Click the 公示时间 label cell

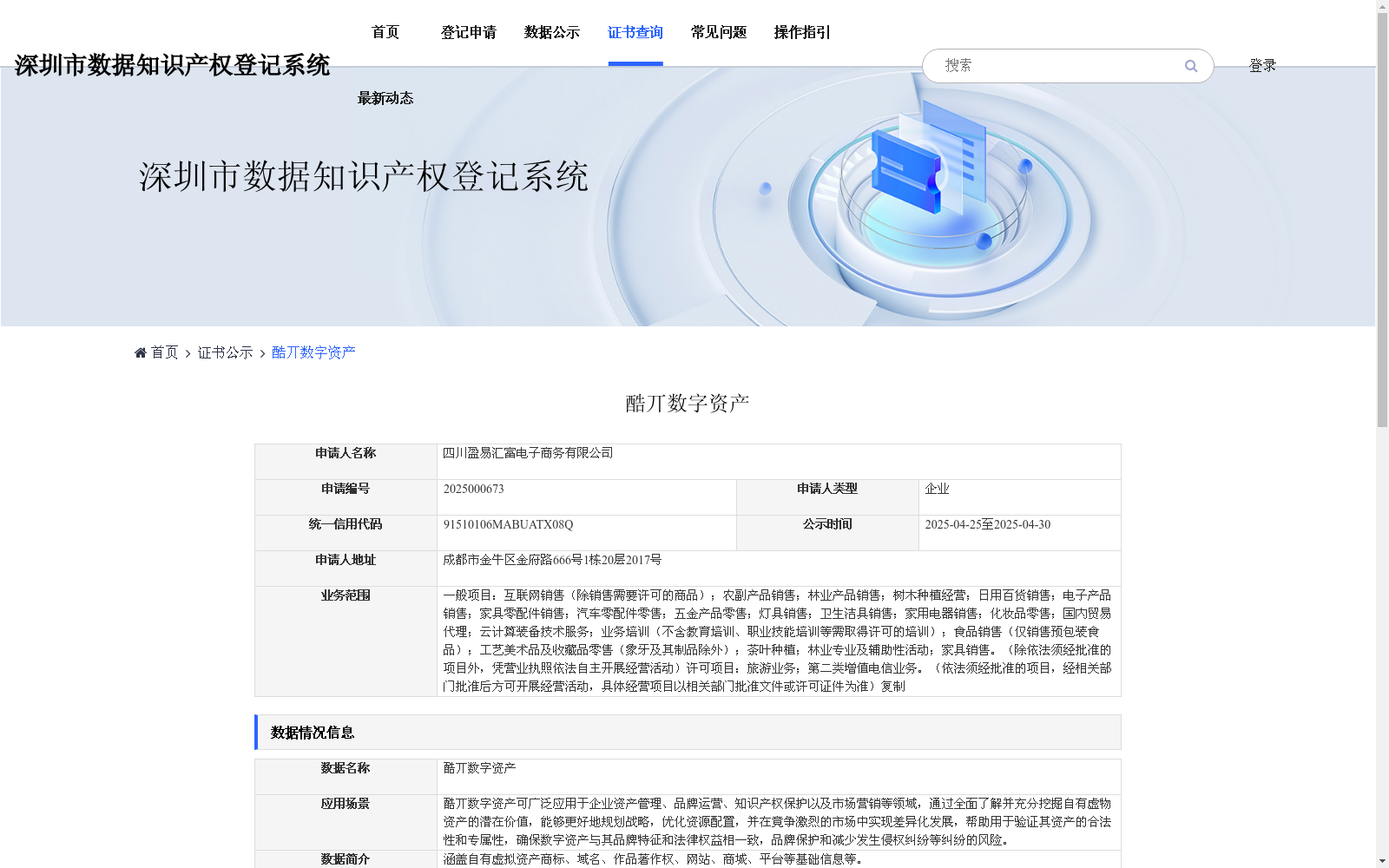point(827,533)
